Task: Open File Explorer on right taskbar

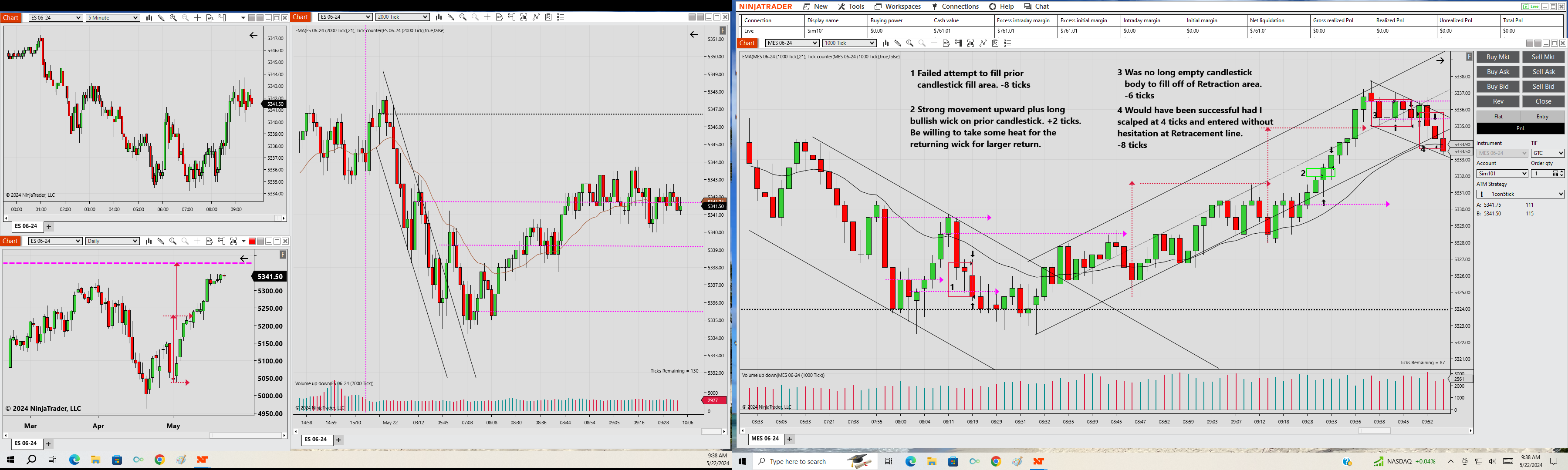Action: (932, 461)
